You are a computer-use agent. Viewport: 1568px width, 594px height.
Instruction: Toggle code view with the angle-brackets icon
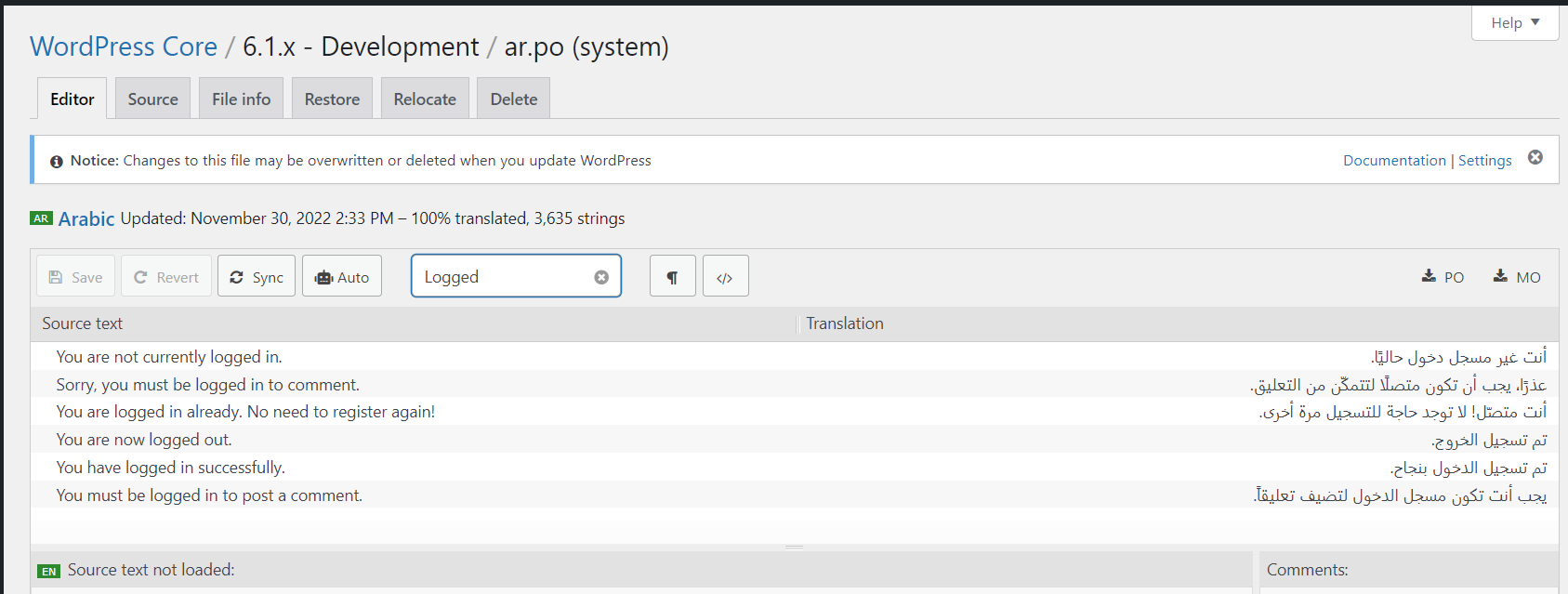(x=726, y=276)
